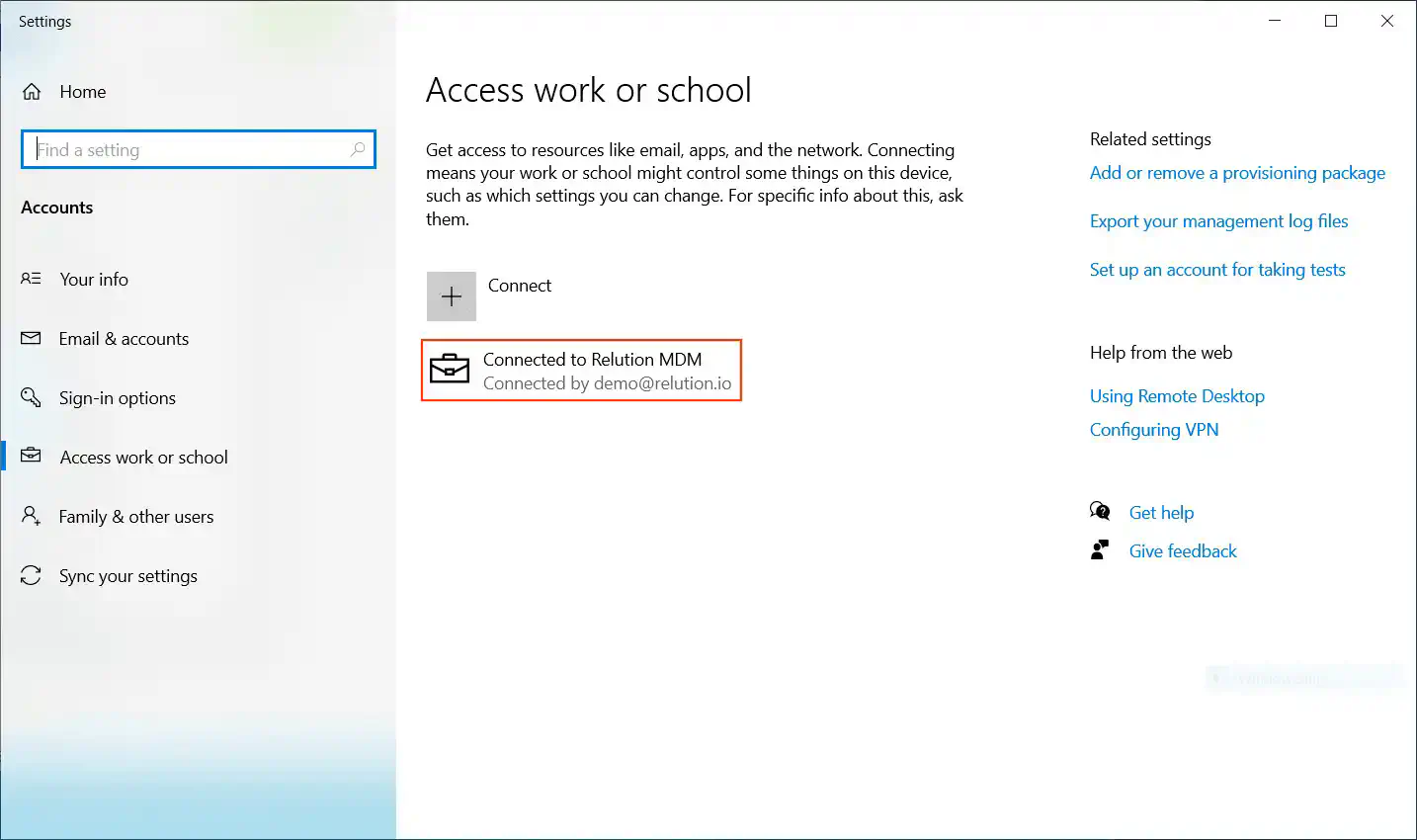The height and width of the screenshot is (840, 1417).
Task: Click the Get help chat icon
Action: (x=1100, y=512)
